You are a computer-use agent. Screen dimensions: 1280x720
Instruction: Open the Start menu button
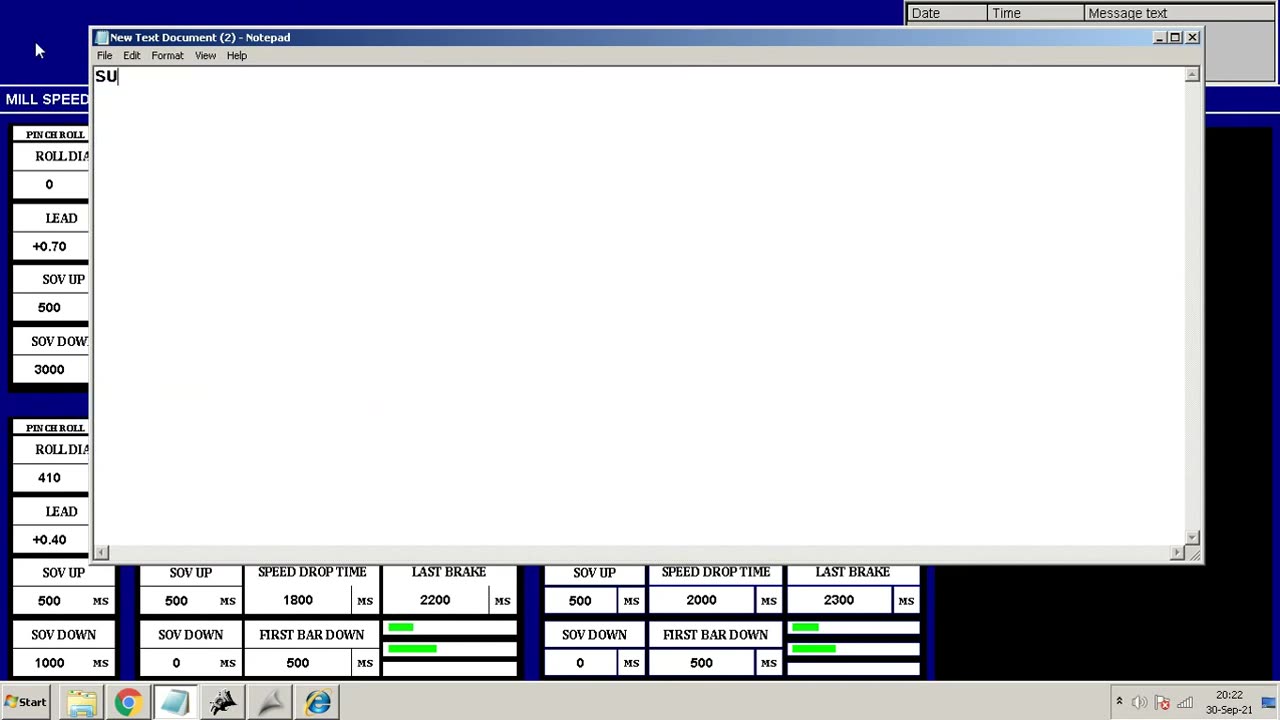click(26, 702)
